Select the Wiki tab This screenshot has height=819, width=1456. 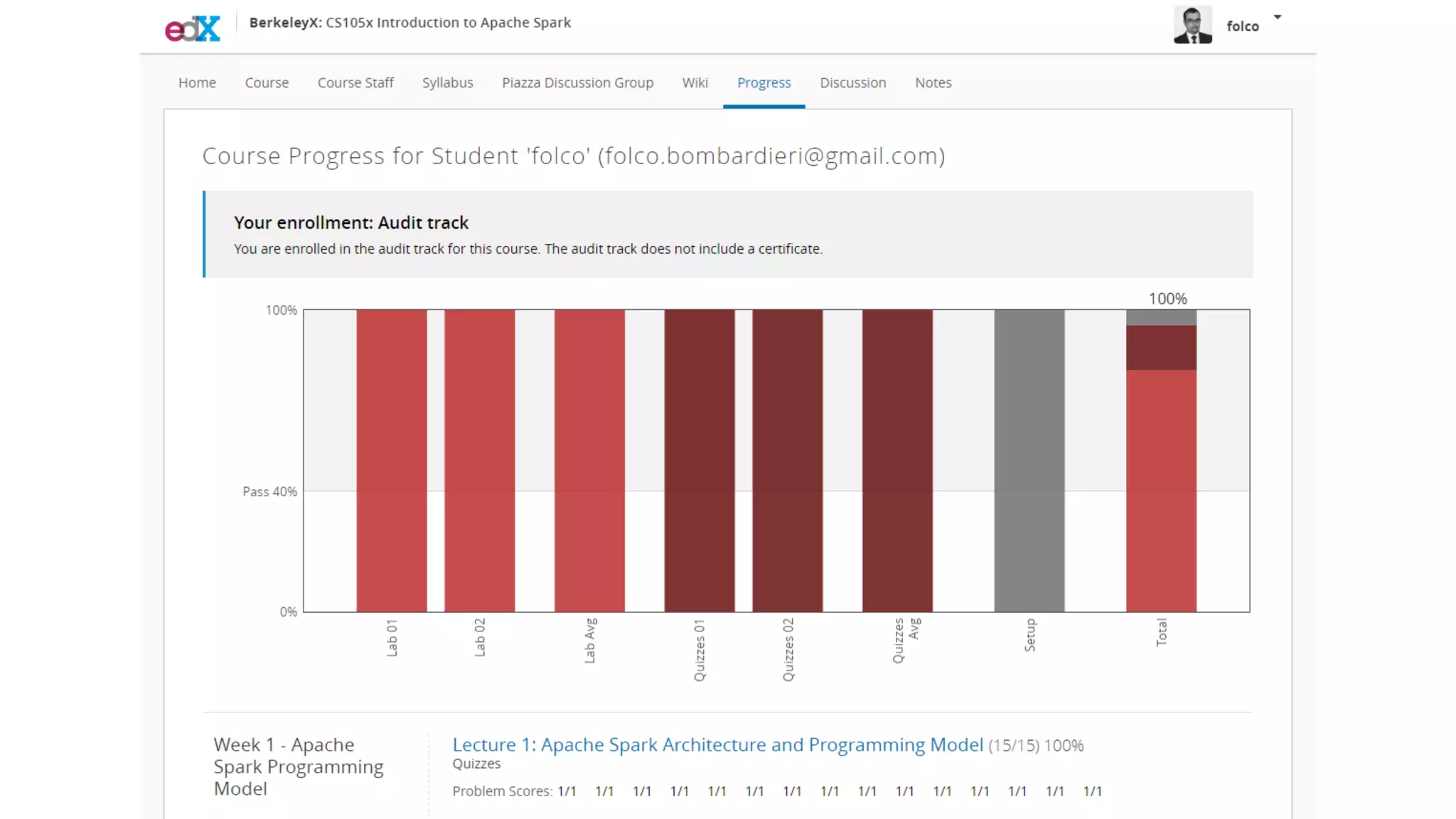click(x=695, y=82)
